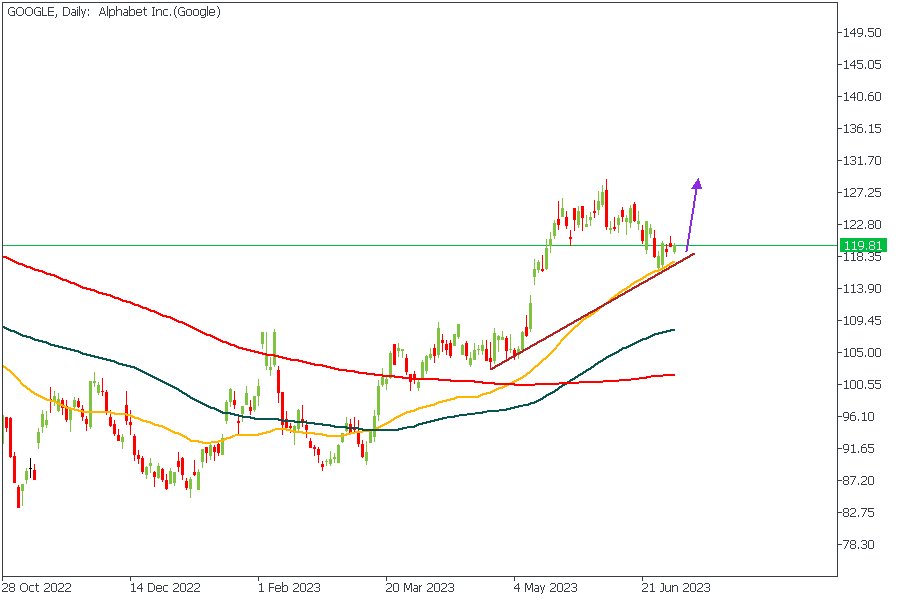Image resolution: width=900 pixels, height=600 pixels.
Task: Select the 4 May 2023 date label
Action: [x=545, y=587]
